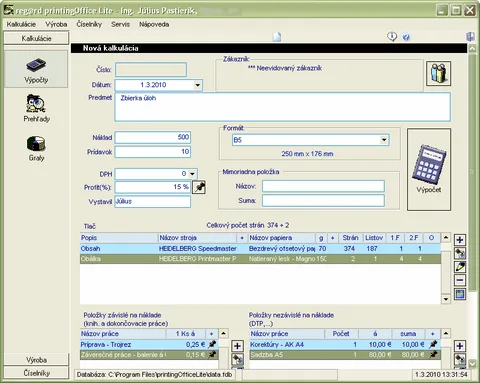The width and height of the screenshot is (480, 383).
Task: Open the DPH dropdown arrow
Action: pos(192,174)
